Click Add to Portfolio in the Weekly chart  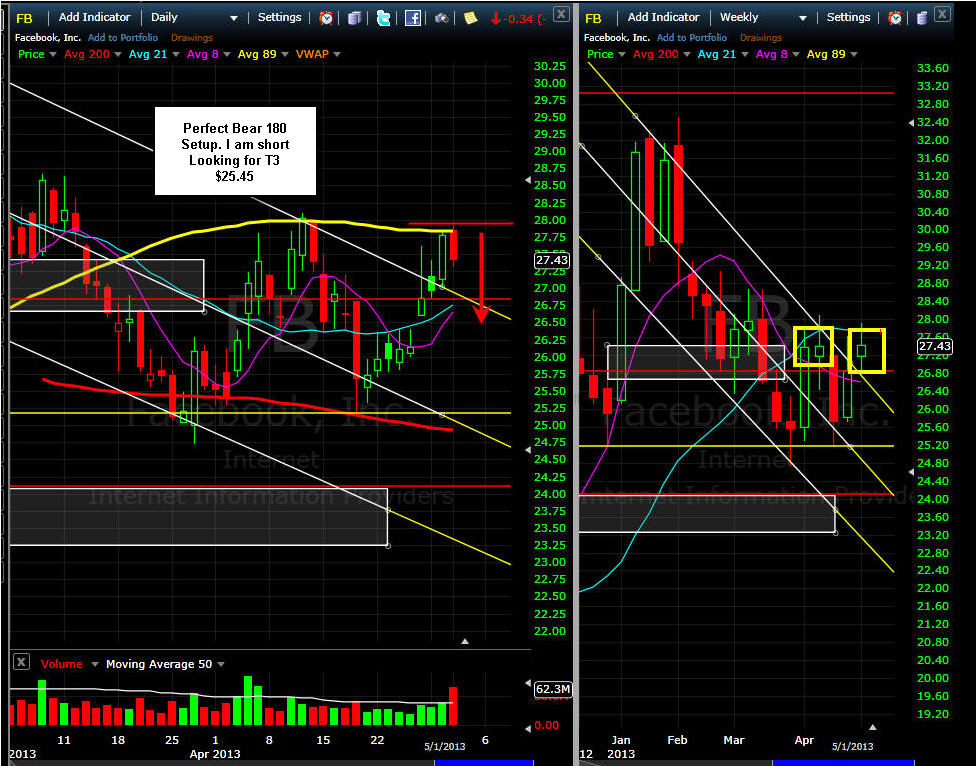point(692,37)
